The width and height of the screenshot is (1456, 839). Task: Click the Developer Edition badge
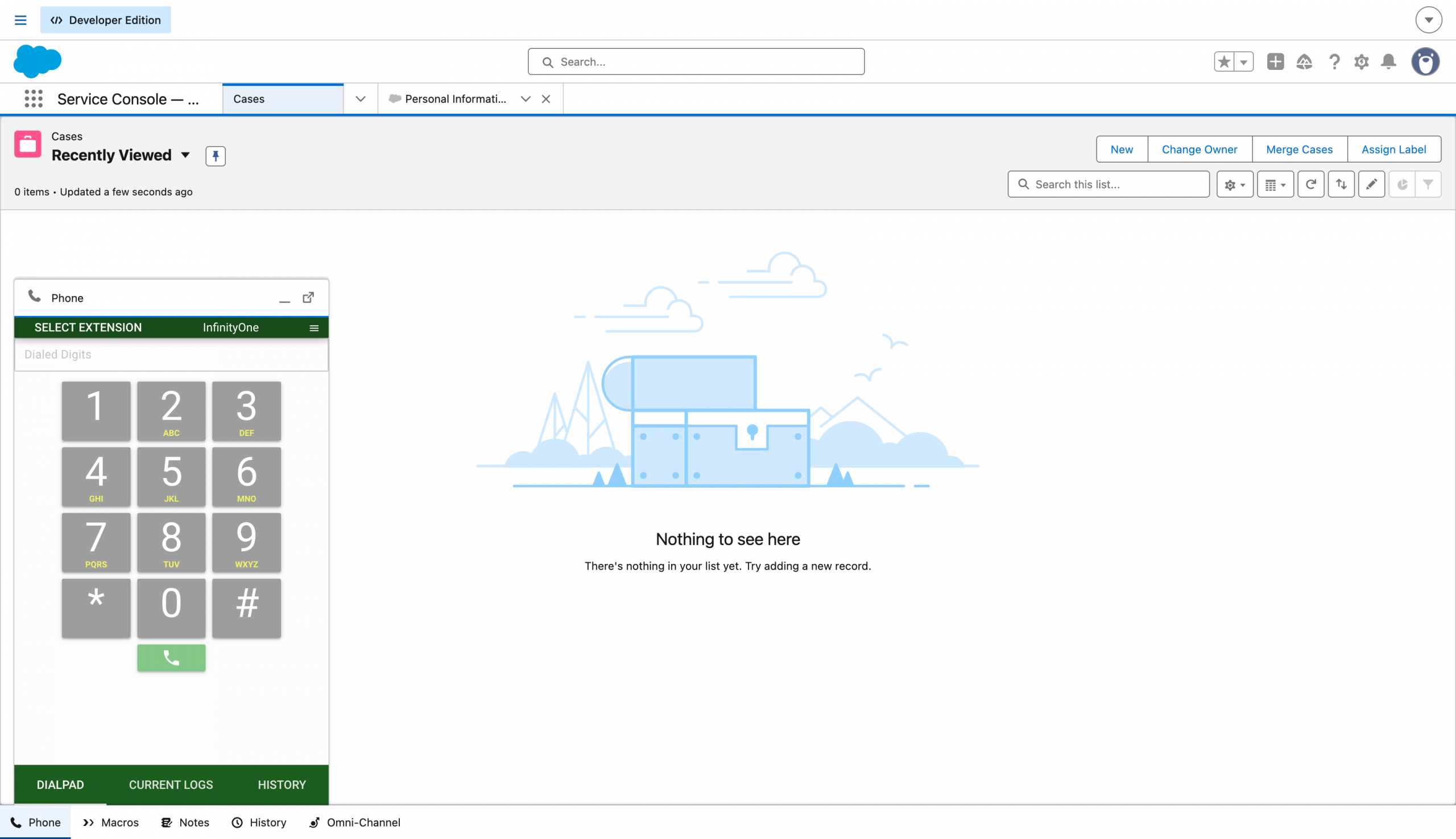tap(105, 20)
